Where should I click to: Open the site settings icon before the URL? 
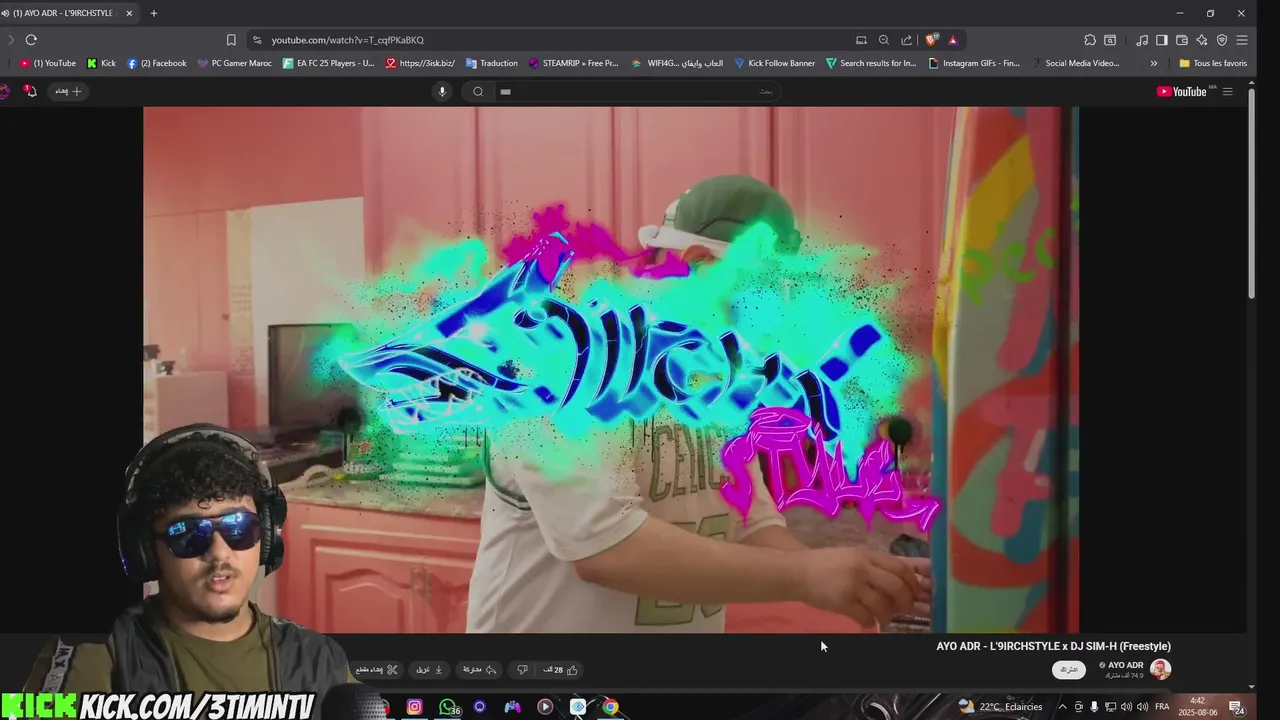[257, 40]
